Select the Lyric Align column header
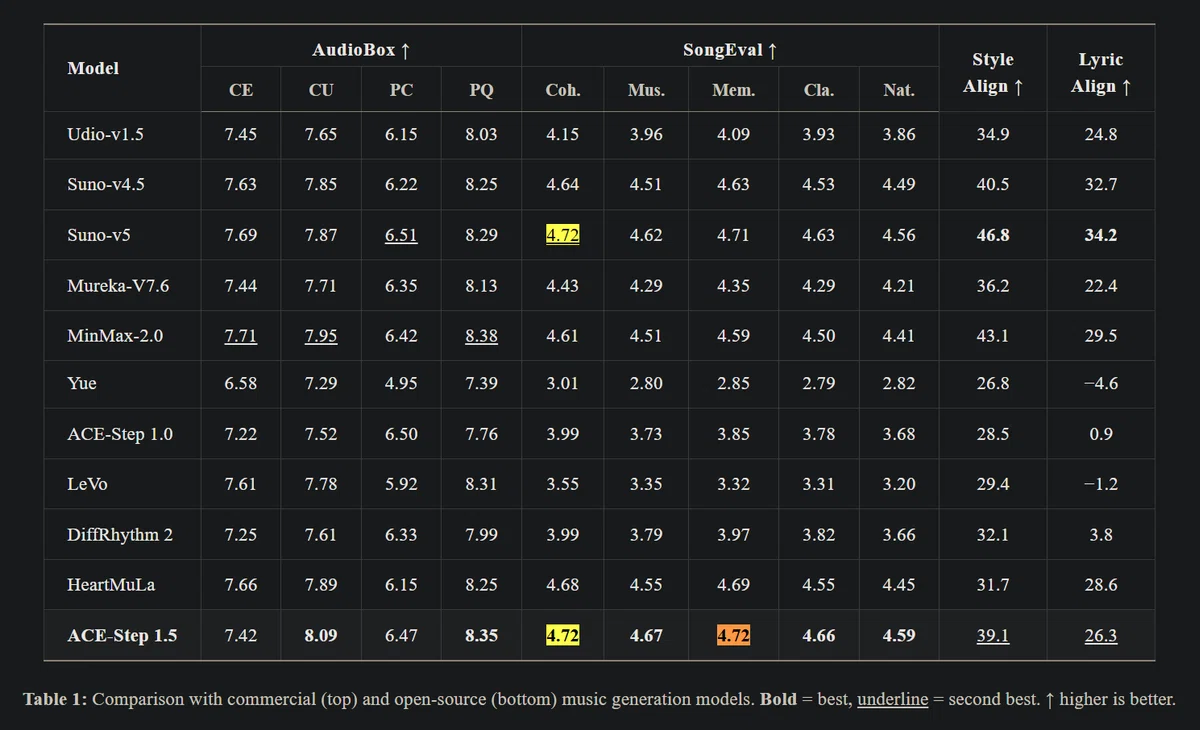 1101,73
